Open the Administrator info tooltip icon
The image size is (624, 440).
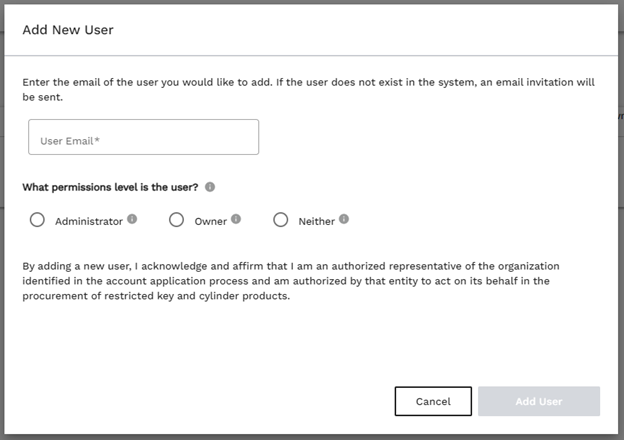point(132,219)
